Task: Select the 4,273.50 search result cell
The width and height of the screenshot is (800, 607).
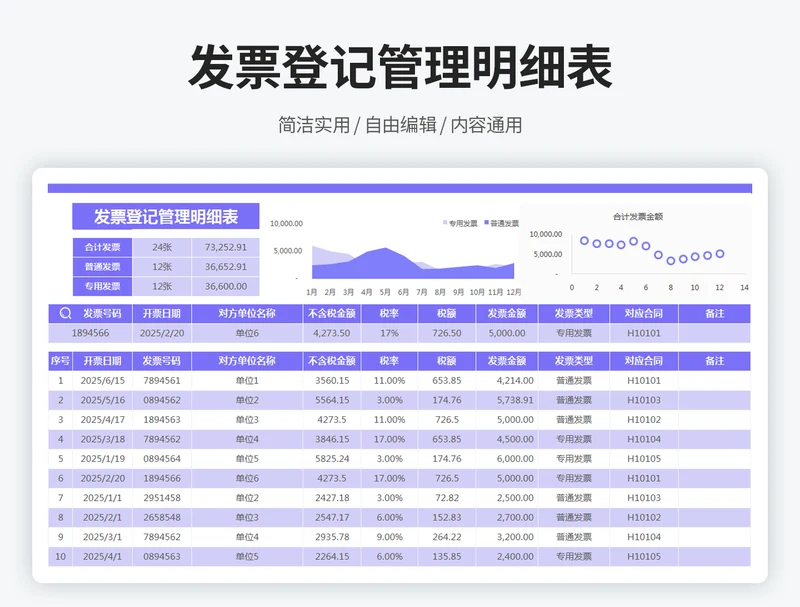Action: [332, 333]
